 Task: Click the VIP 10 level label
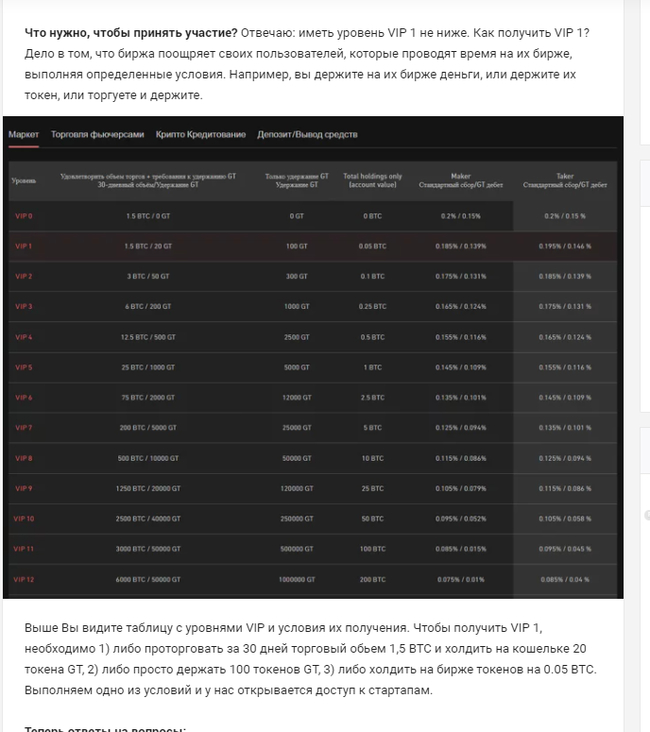click(24, 519)
